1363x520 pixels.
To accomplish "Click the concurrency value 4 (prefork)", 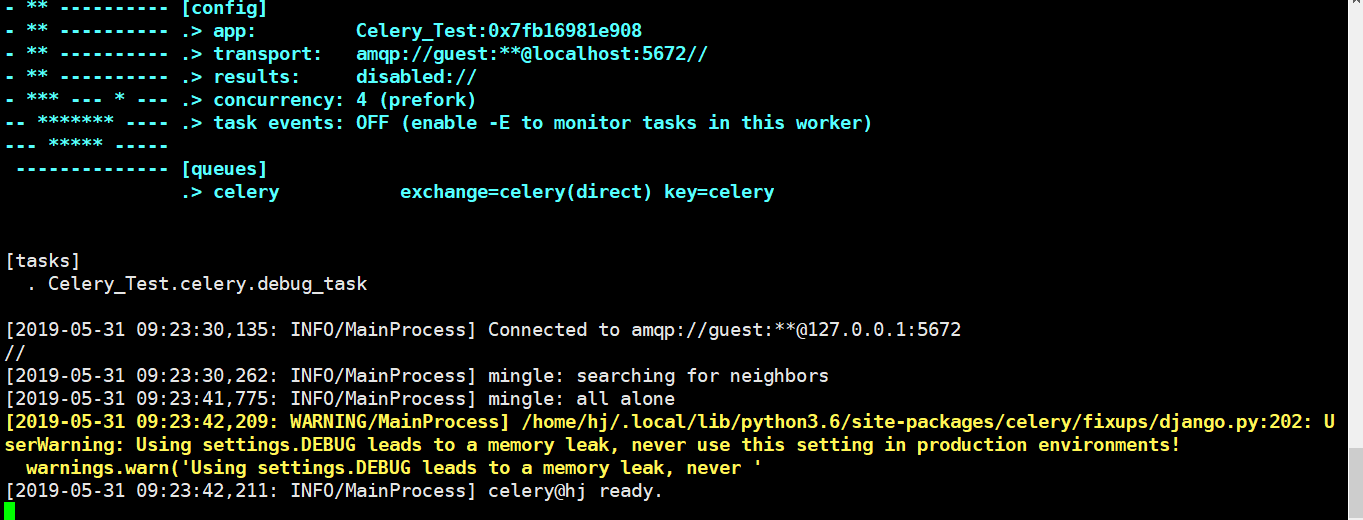I will coord(416,100).
